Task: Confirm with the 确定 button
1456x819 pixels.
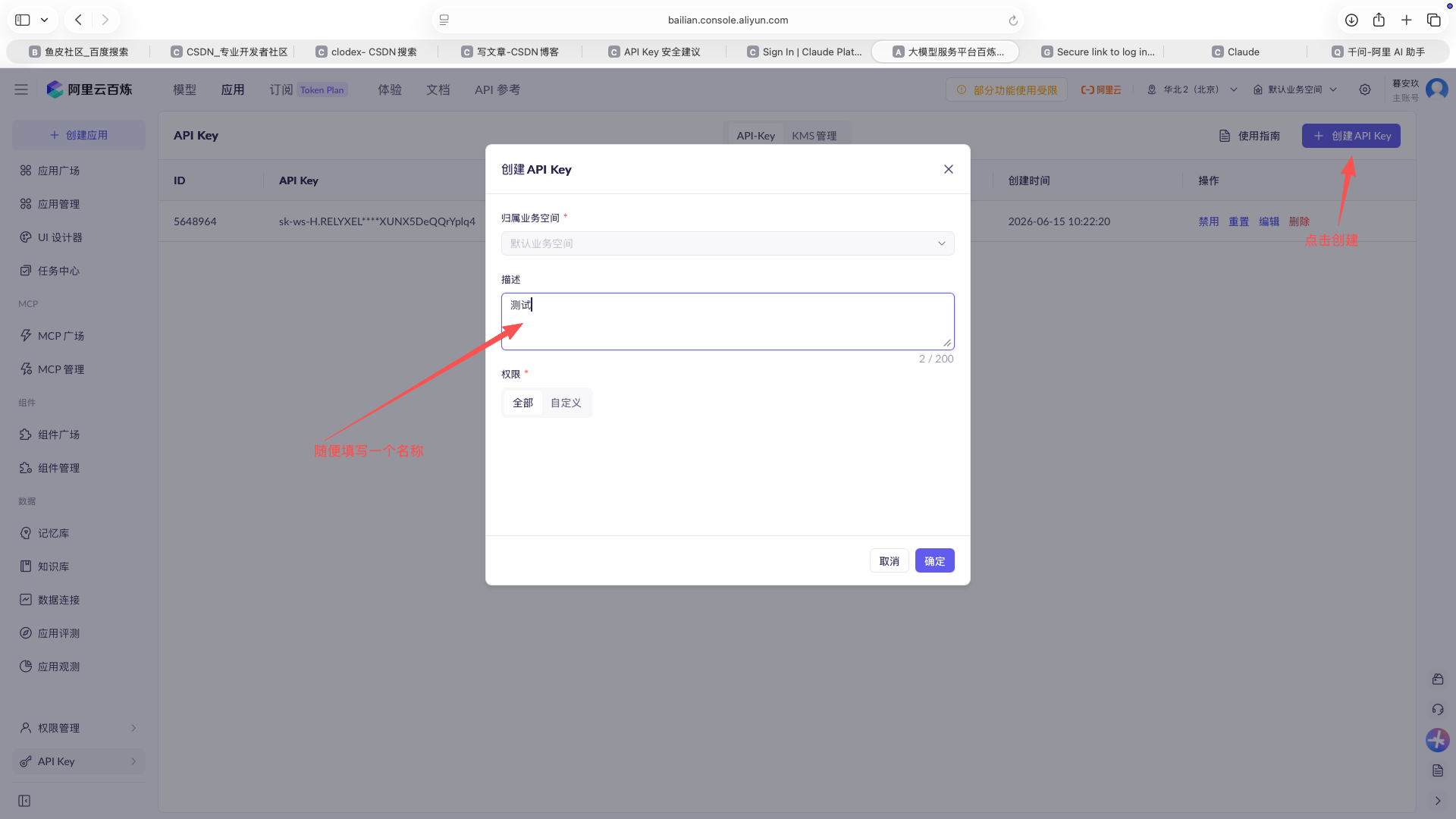Action: point(934,560)
